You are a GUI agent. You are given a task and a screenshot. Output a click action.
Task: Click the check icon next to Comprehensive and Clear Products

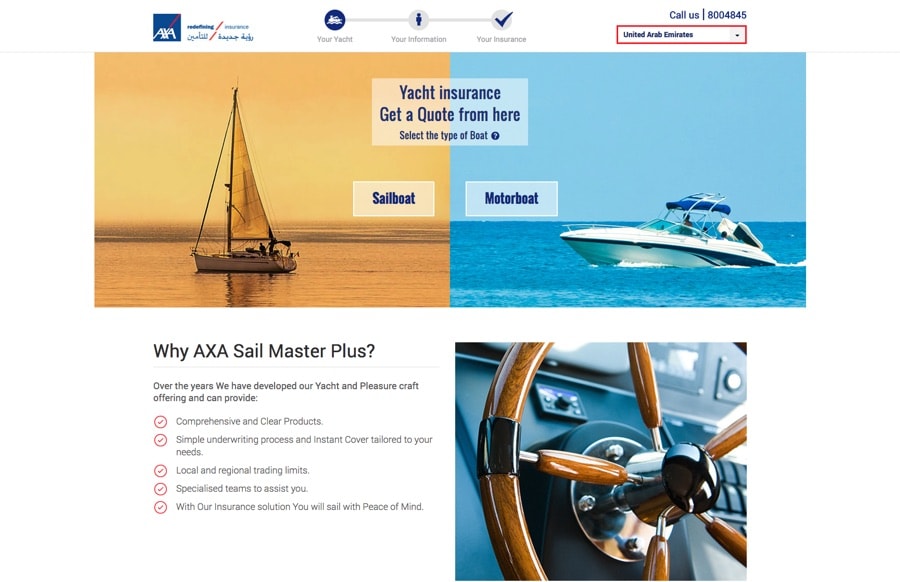[x=161, y=422]
